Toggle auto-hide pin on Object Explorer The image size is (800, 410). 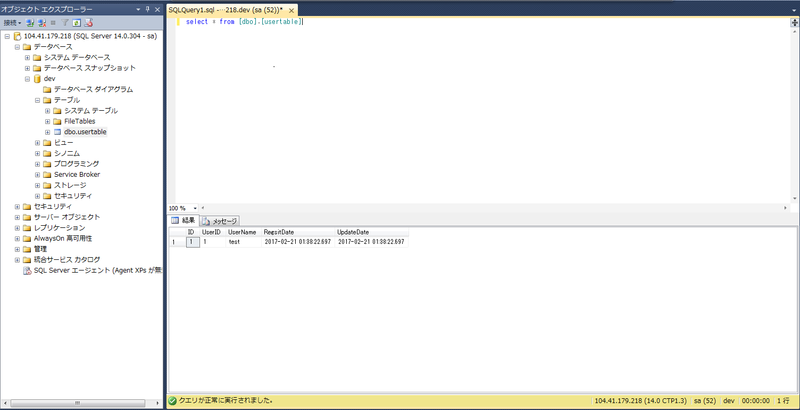[148, 10]
